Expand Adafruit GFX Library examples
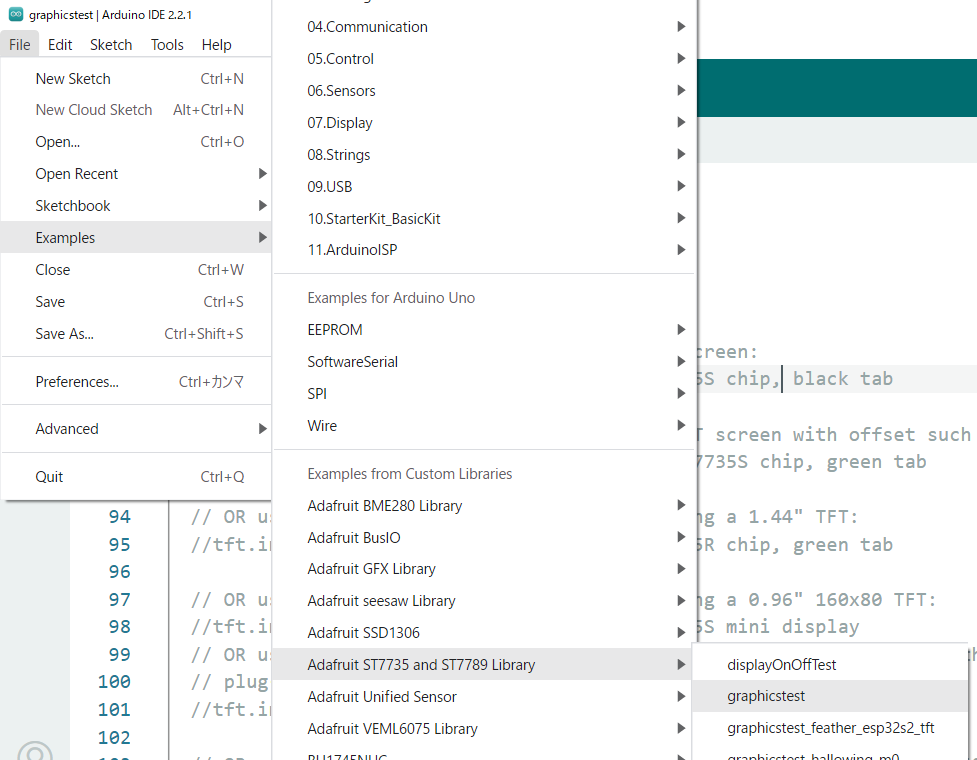This screenshot has height=760, width=977. 484,569
